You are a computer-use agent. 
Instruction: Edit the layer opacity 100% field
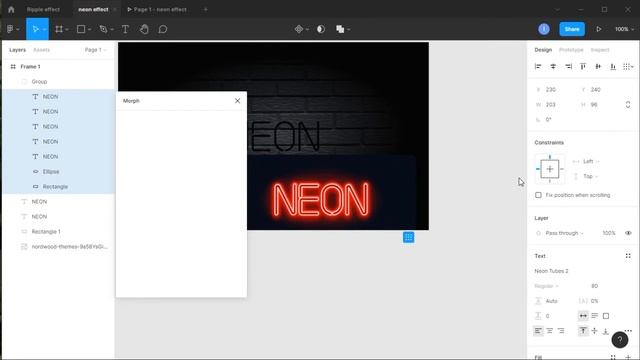coord(609,233)
